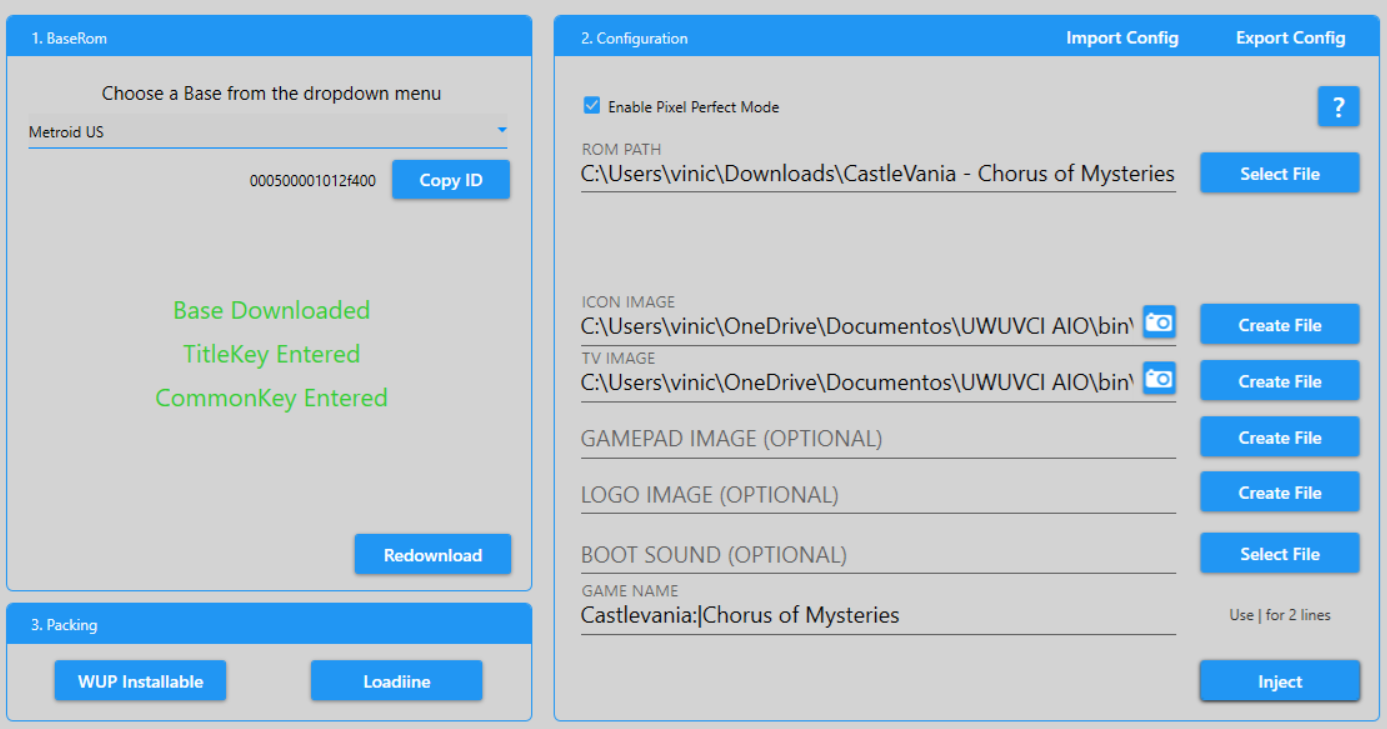
Task: Click the Redownload button
Action: [x=432, y=555]
